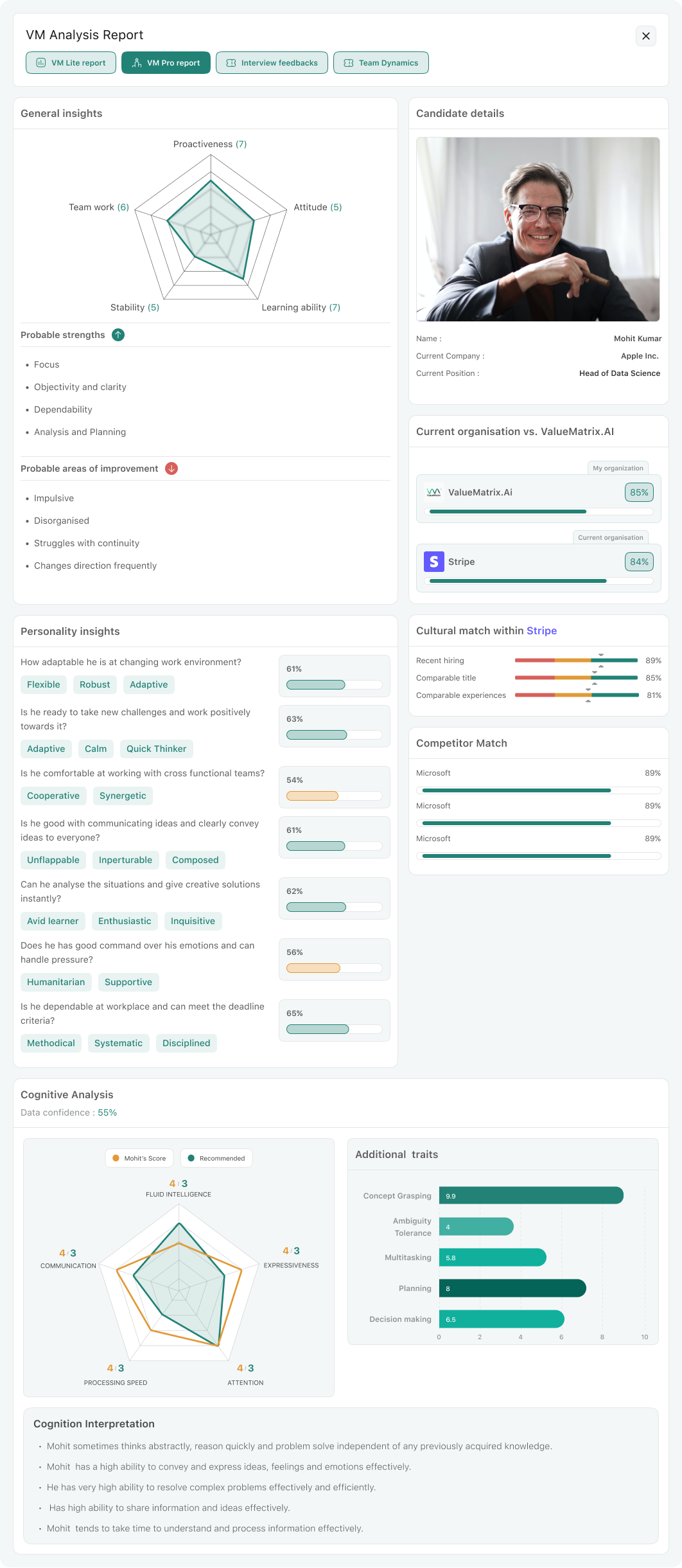682x1568 pixels.
Task: Open the VM Lite report tab
Action: (x=71, y=63)
